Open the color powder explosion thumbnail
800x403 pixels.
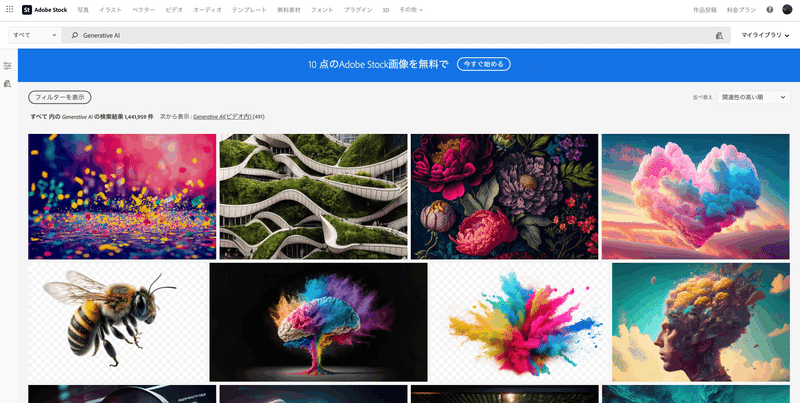coord(520,322)
